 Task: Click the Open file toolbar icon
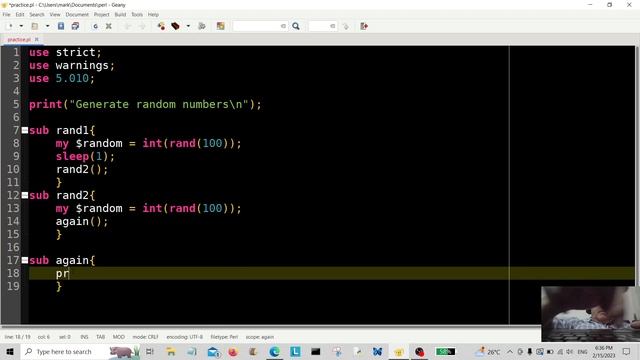[x=35, y=26]
